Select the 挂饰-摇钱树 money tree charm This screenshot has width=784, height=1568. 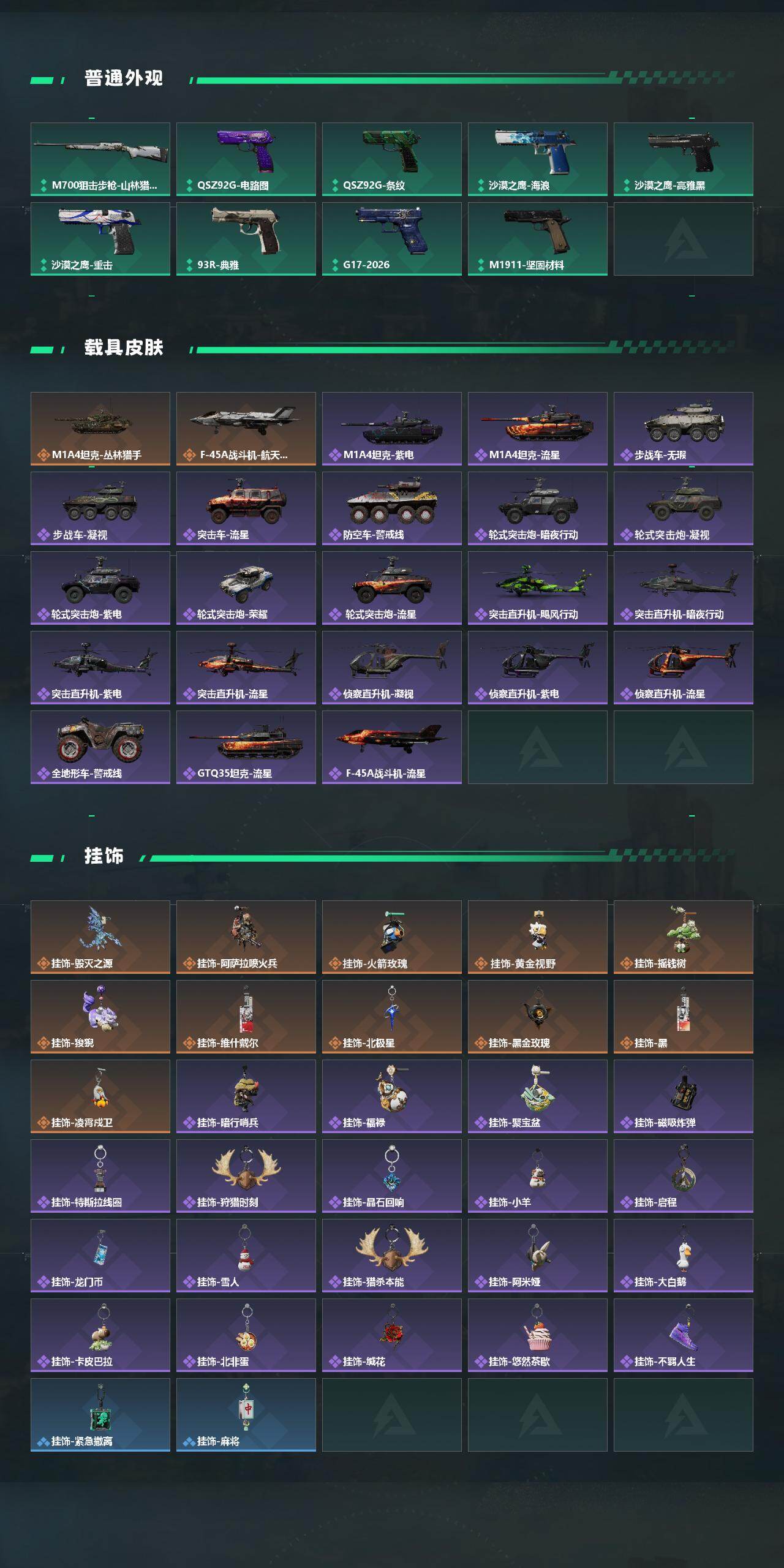(684, 937)
